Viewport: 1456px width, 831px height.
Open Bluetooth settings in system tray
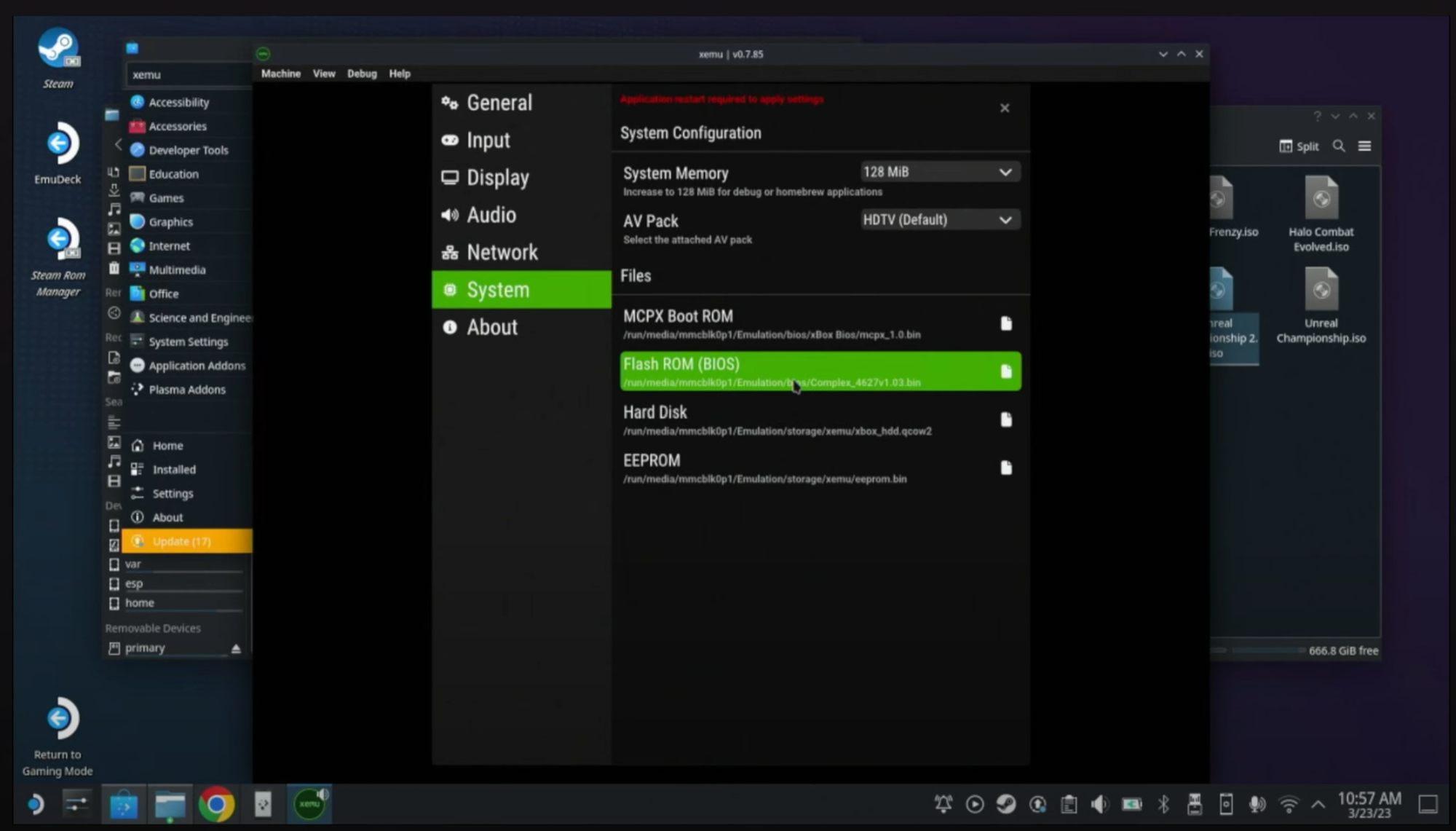click(1163, 804)
